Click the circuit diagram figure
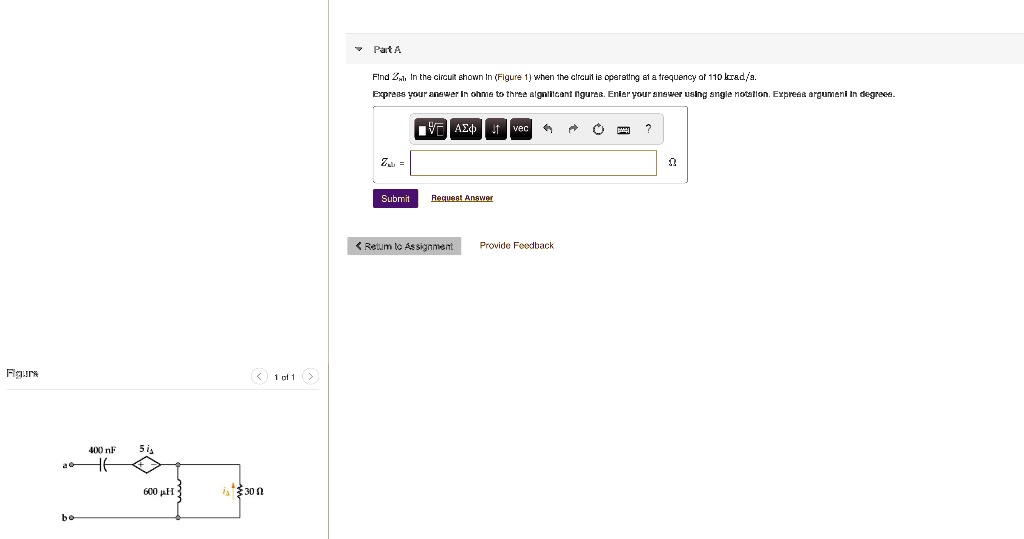 click(x=163, y=483)
